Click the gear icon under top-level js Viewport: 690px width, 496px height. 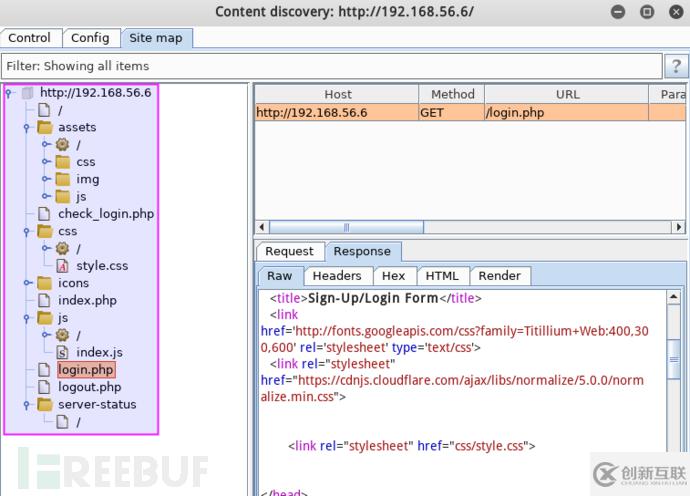tap(62, 335)
